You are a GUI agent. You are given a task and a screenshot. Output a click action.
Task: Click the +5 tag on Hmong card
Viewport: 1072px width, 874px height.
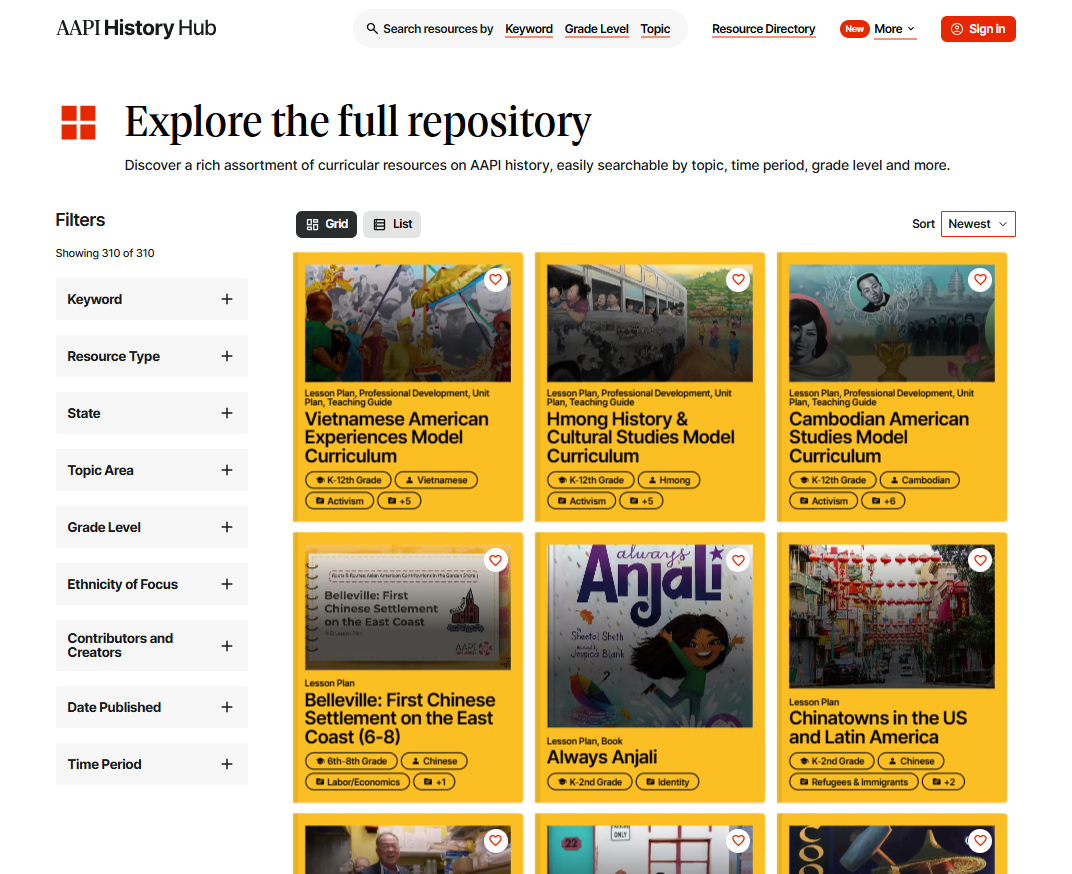641,501
